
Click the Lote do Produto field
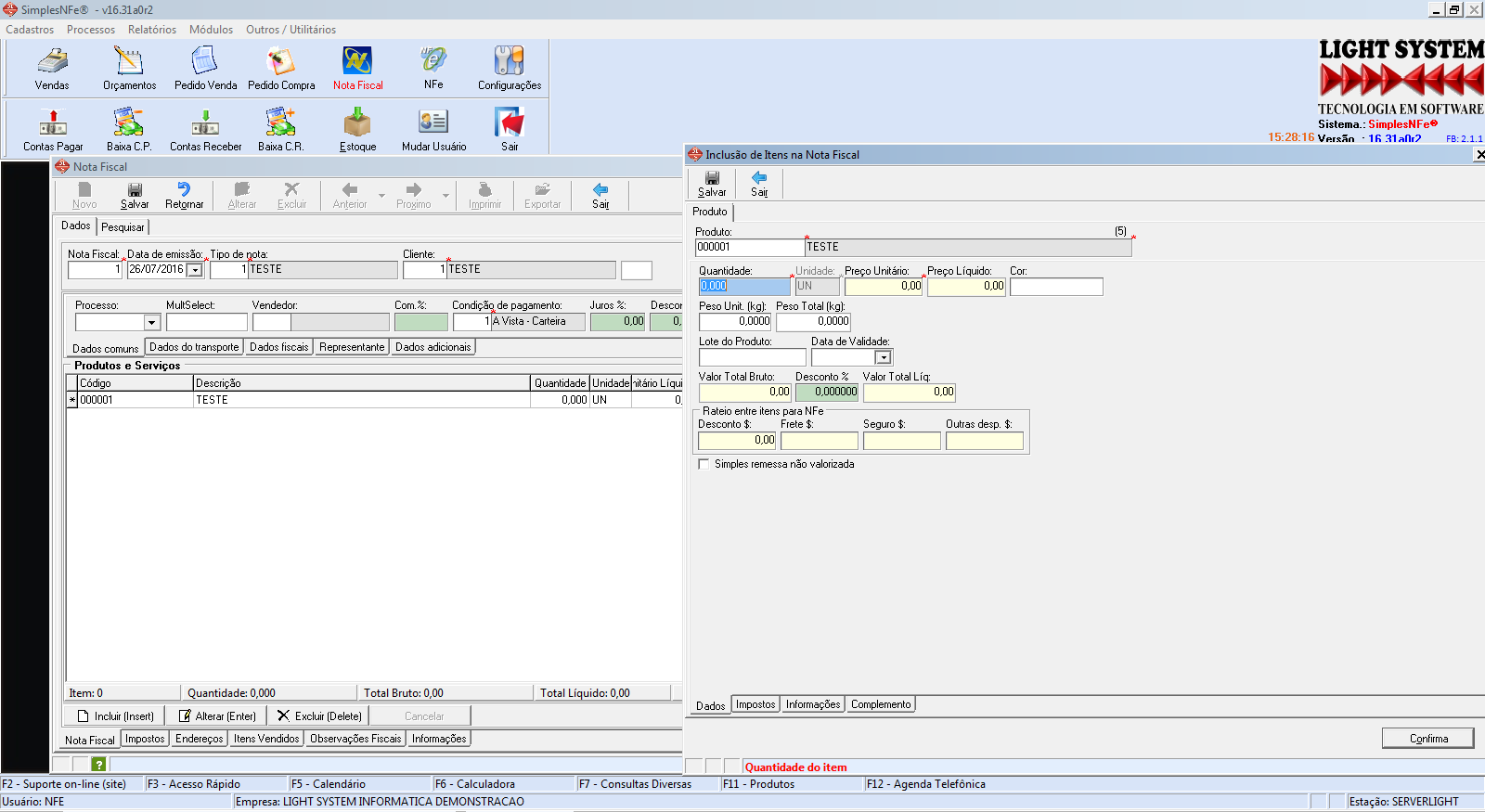[x=753, y=357]
